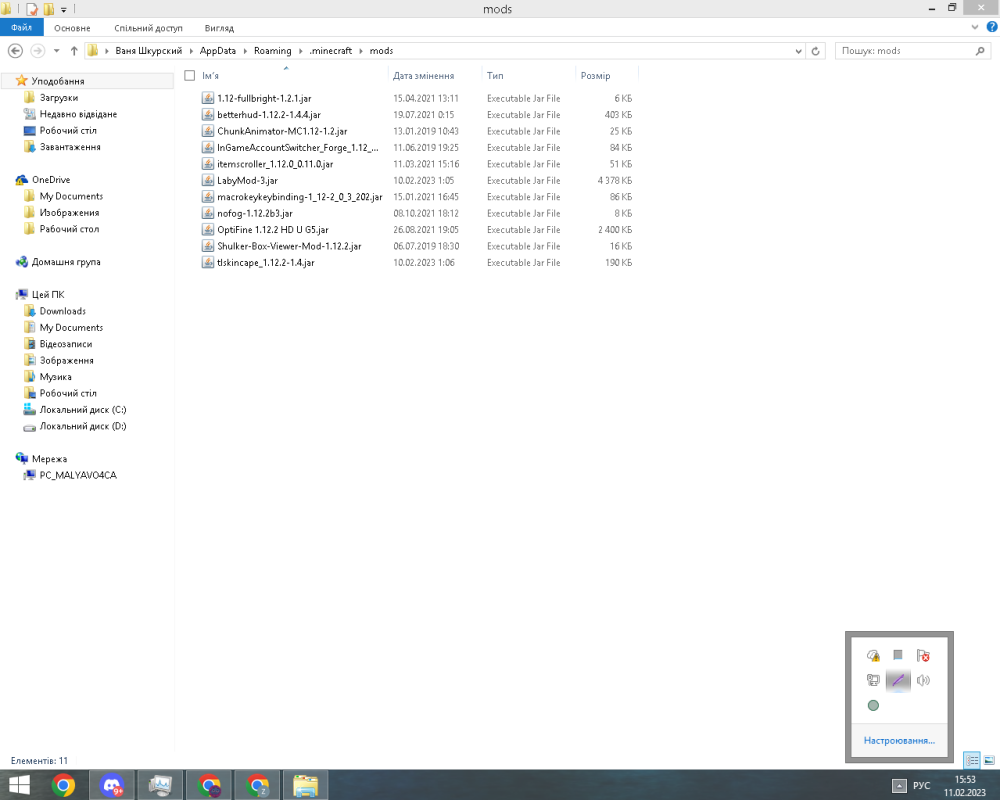
Task: Open Windows Start button
Action: click(x=19, y=785)
